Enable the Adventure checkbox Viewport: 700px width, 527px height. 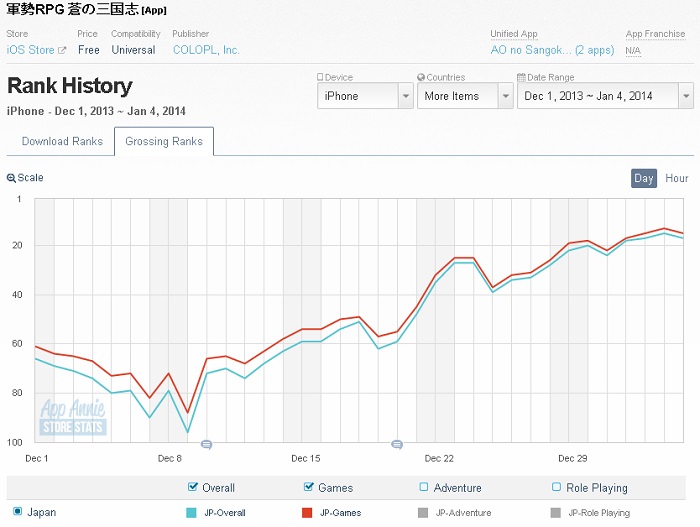tap(424, 487)
